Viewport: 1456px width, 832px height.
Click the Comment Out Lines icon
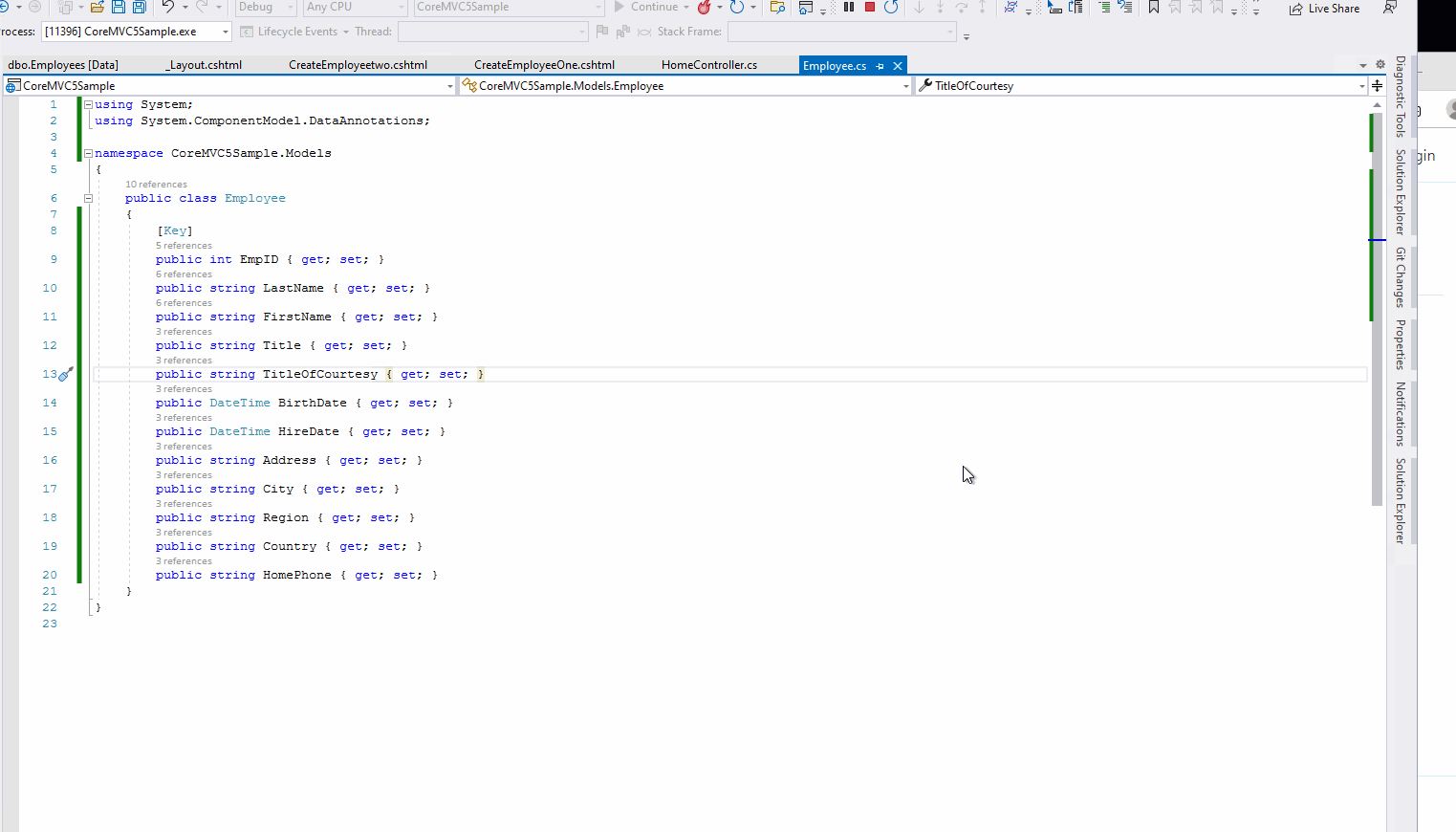point(1104,7)
